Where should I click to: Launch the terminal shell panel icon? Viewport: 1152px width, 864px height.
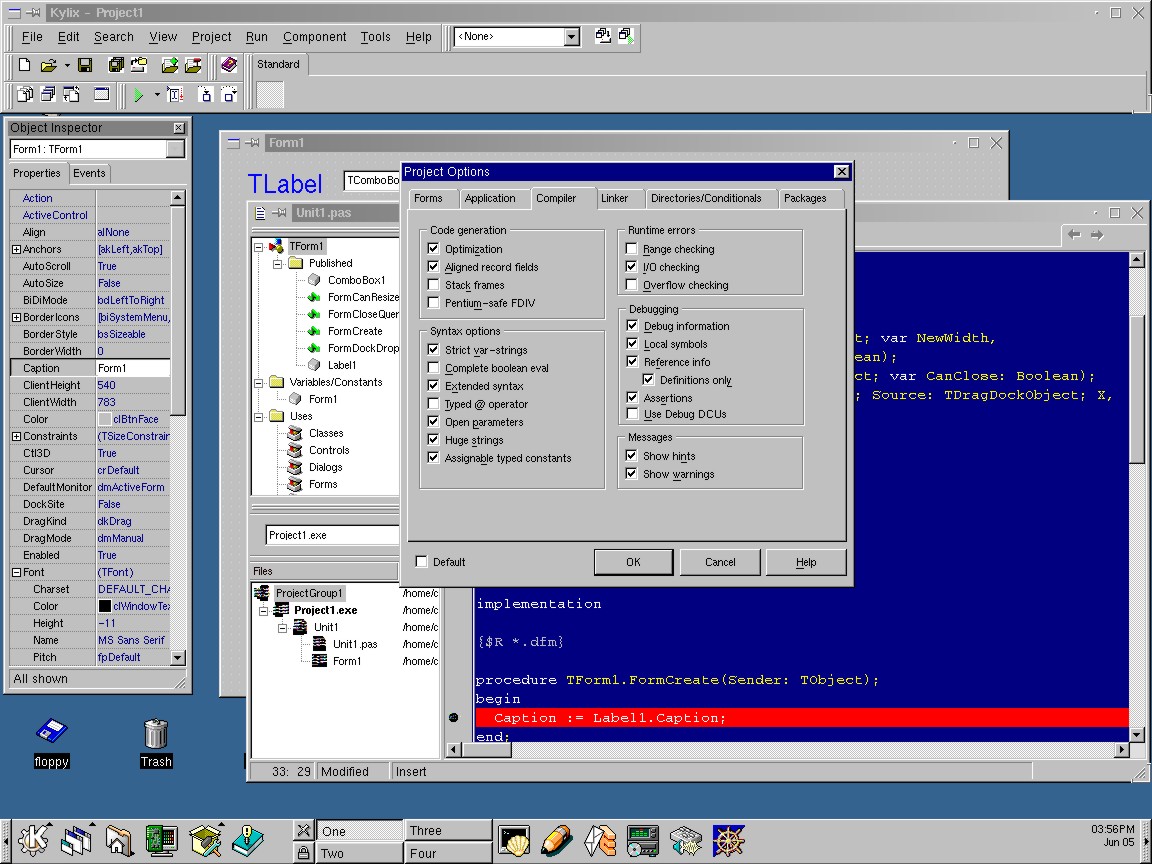514,840
